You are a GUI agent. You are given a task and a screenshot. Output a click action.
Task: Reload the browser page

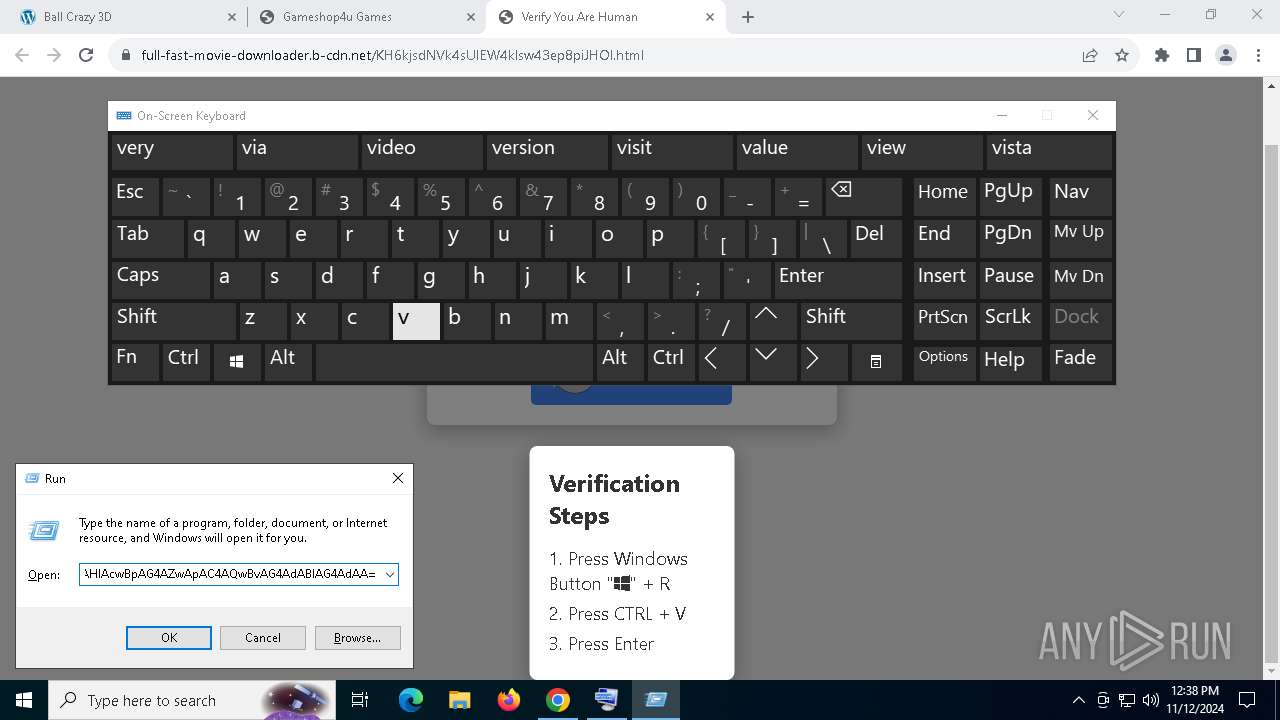(x=86, y=55)
